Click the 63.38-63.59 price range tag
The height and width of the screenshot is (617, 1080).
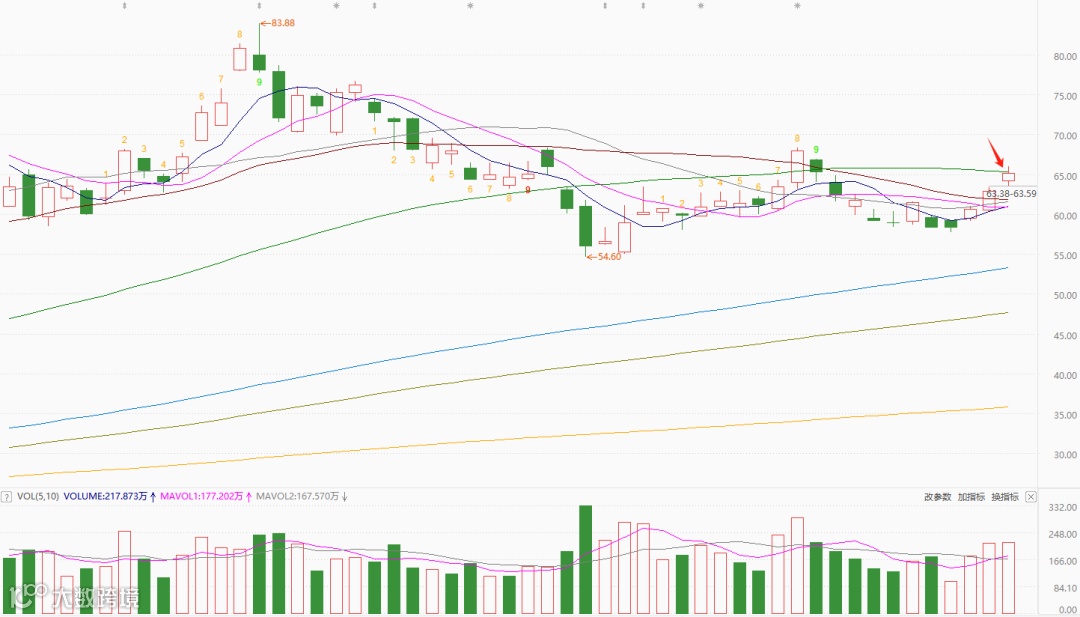tap(1011, 194)
